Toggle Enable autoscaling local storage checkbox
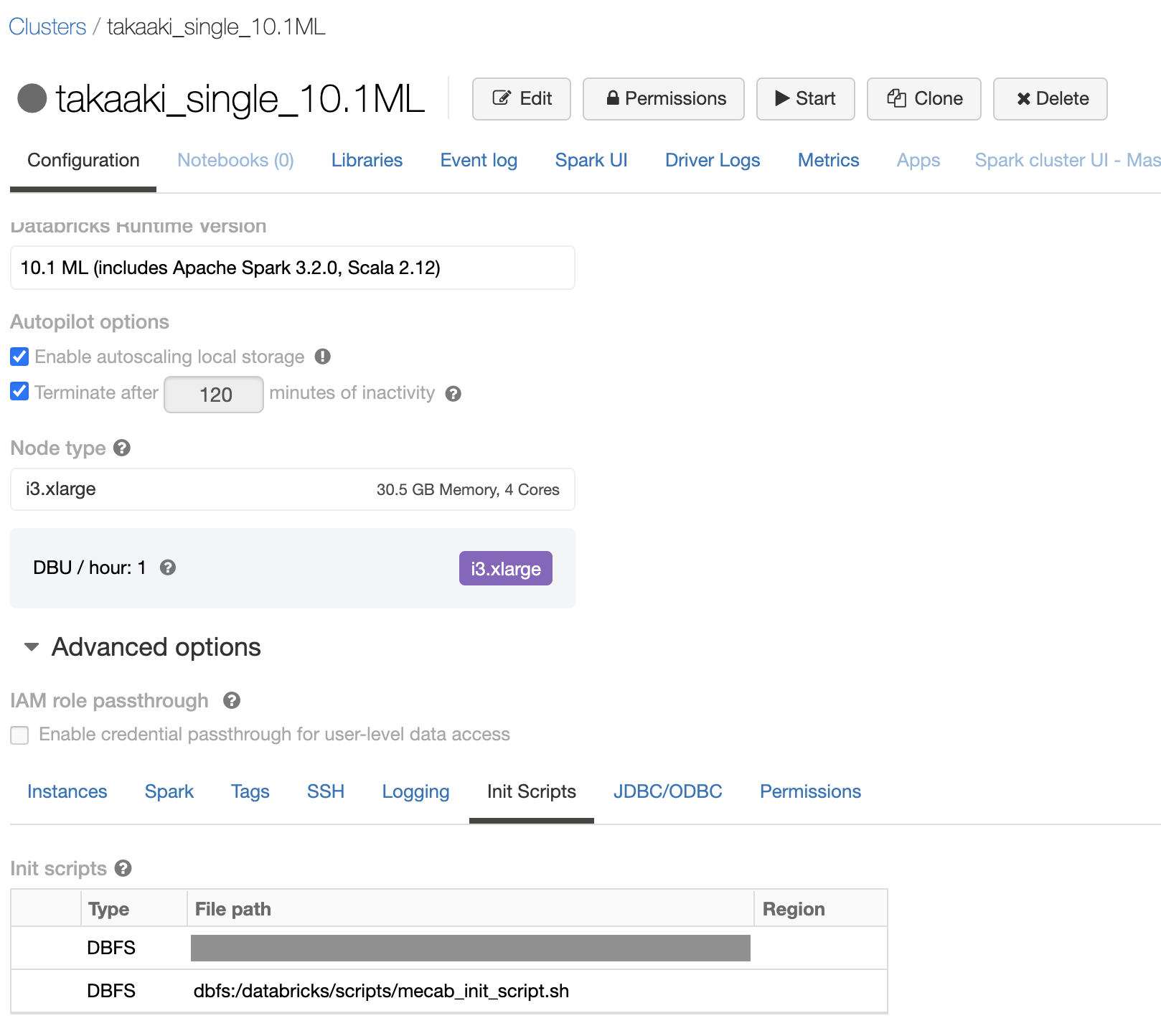This screenshot has height=1036, width=1161. tap(19, 357)
